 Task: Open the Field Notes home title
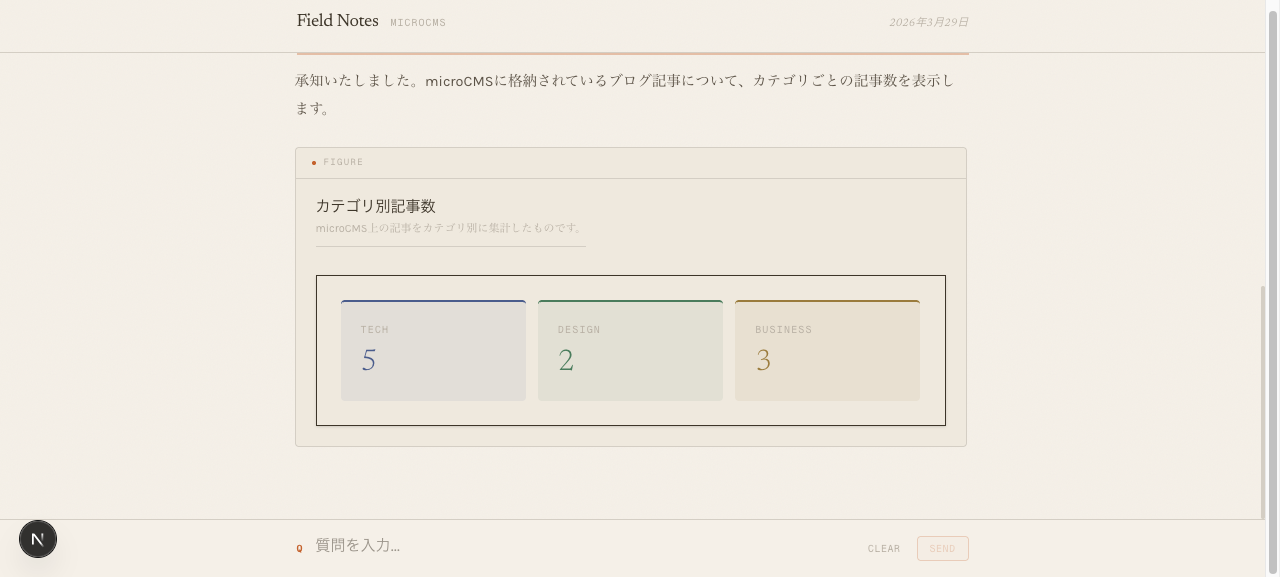click(337, 20)
